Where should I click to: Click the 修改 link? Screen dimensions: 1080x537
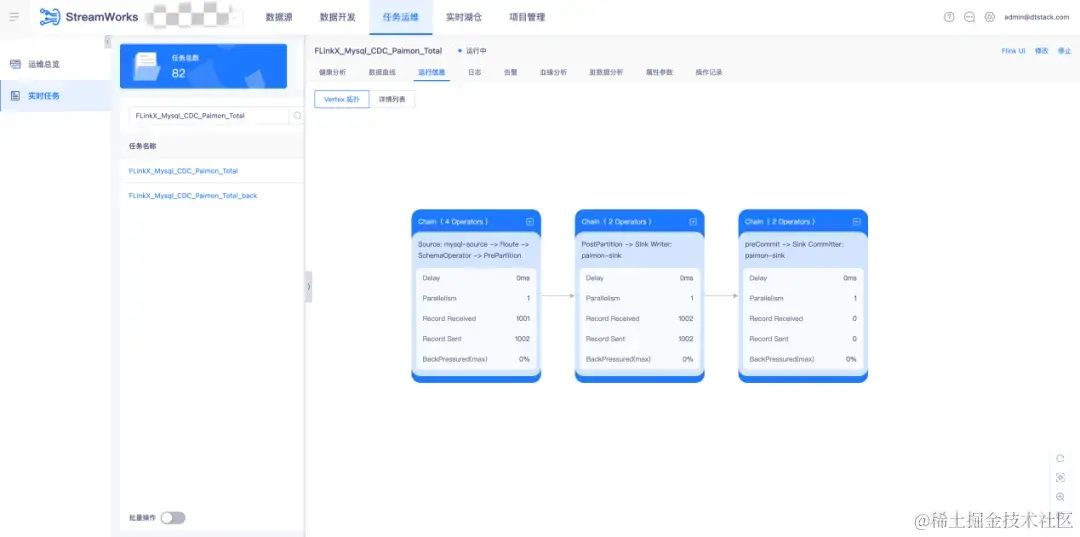point(1041,51)
